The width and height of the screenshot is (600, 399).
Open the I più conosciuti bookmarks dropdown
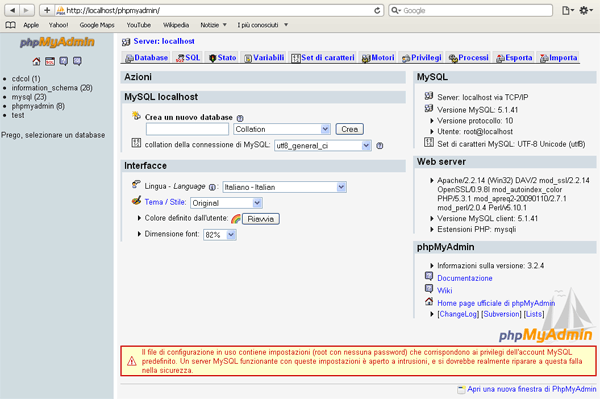point(262,25)
